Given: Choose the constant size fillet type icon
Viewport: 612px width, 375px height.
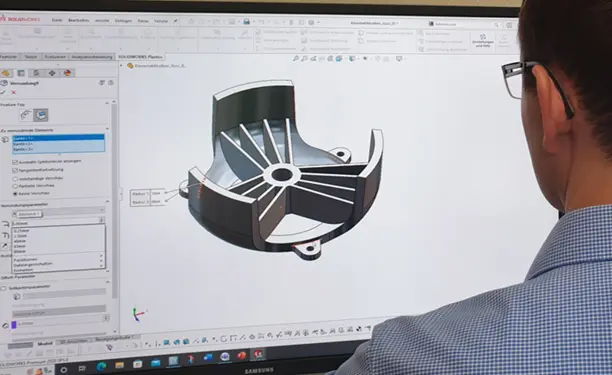Looking at the screenshot, I should (x=26, y=115).
